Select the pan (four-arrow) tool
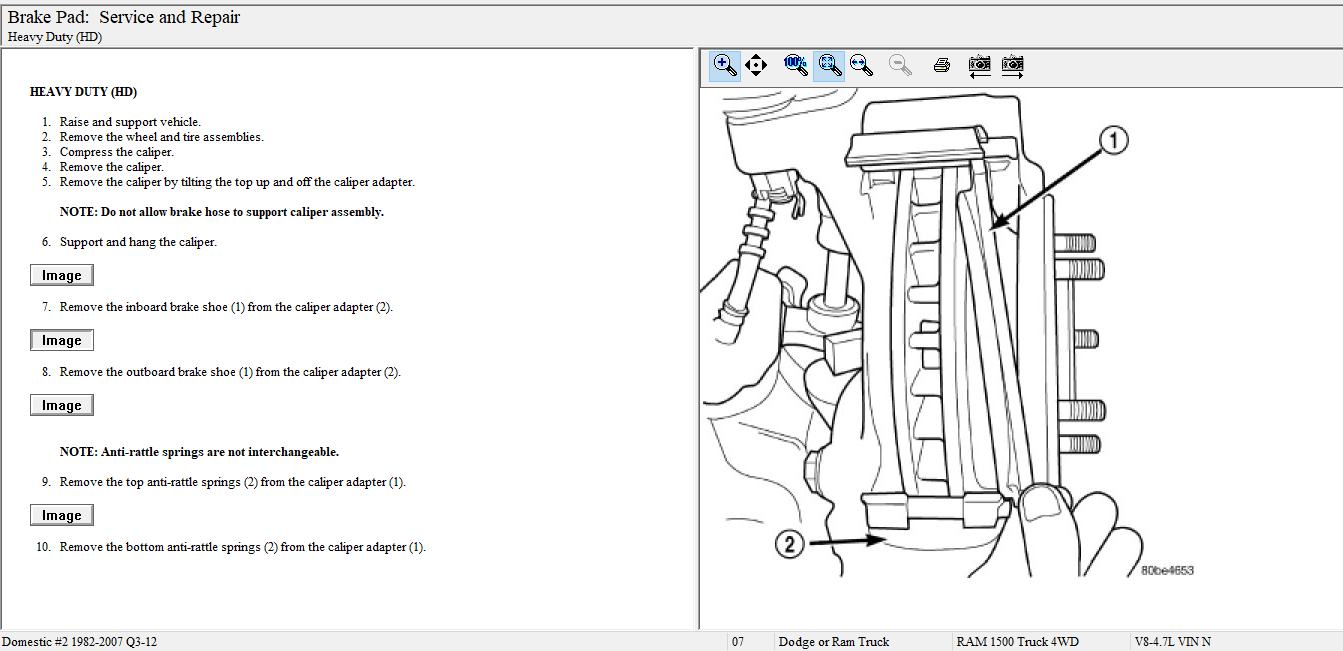Image resolution: width=1343 pixels, height=651 pixels. [756, 66]
